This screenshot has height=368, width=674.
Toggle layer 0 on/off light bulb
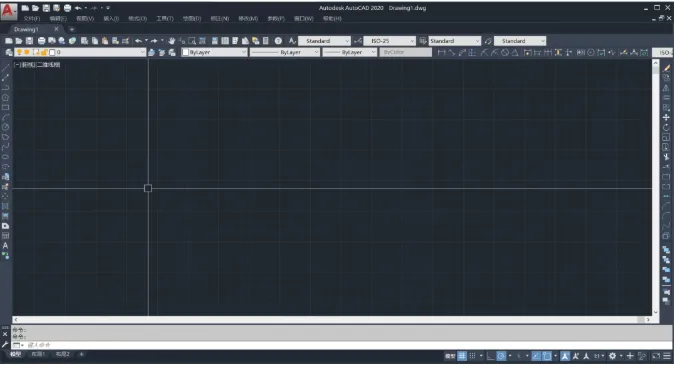(x=19, y=52)
